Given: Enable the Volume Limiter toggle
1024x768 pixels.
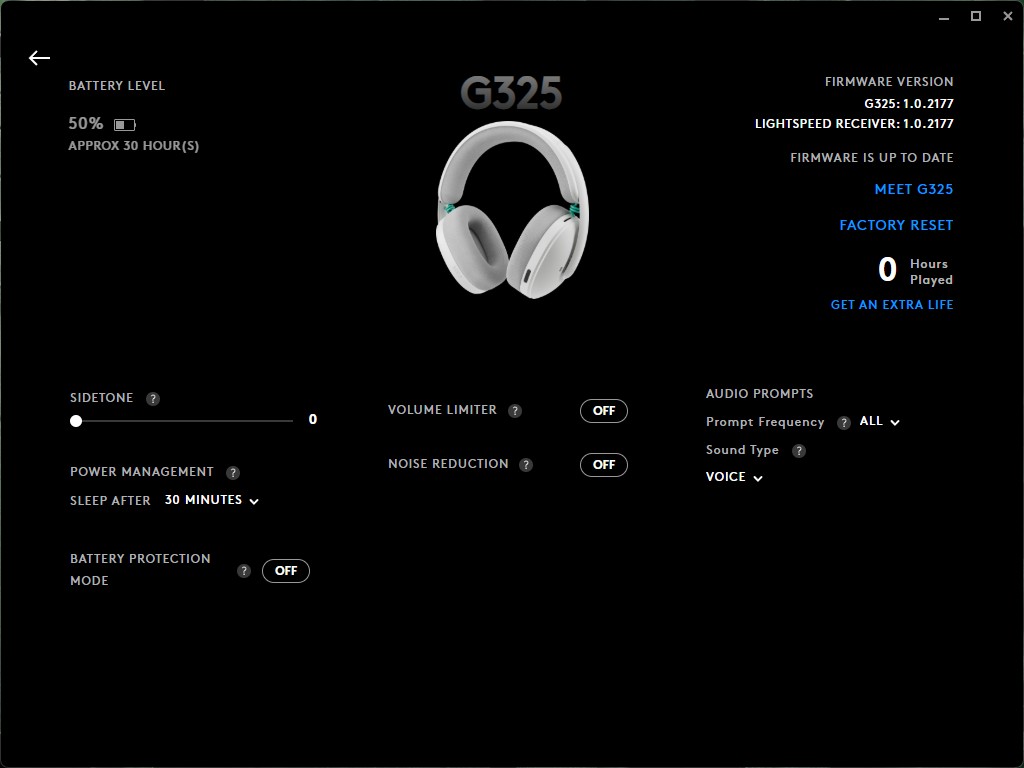Looking at the screenshot, I should pyautogui.click(x=604, y=411).
